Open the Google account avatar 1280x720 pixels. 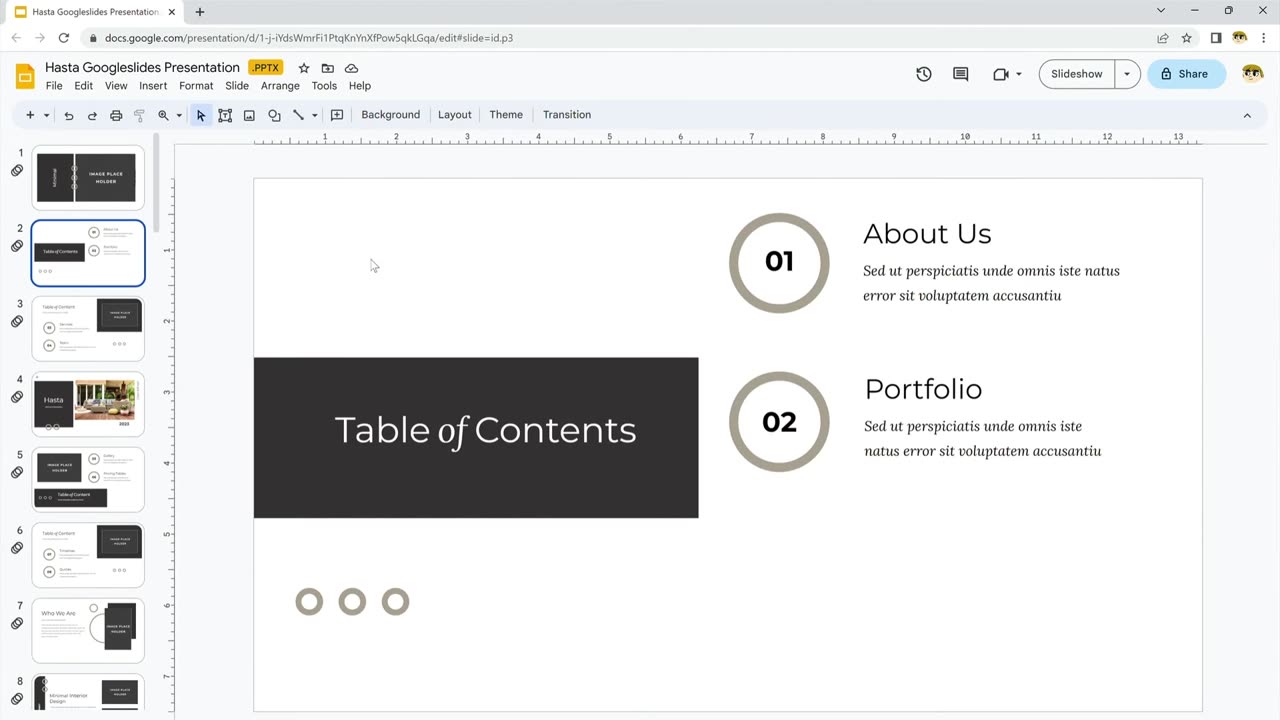[x=1253, y=74]
